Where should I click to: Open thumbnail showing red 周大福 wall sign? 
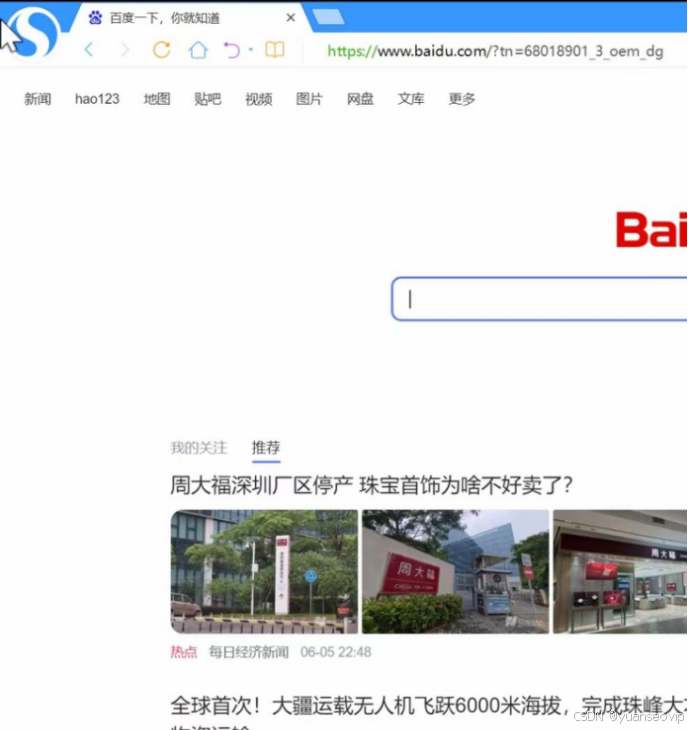[456, 572]
